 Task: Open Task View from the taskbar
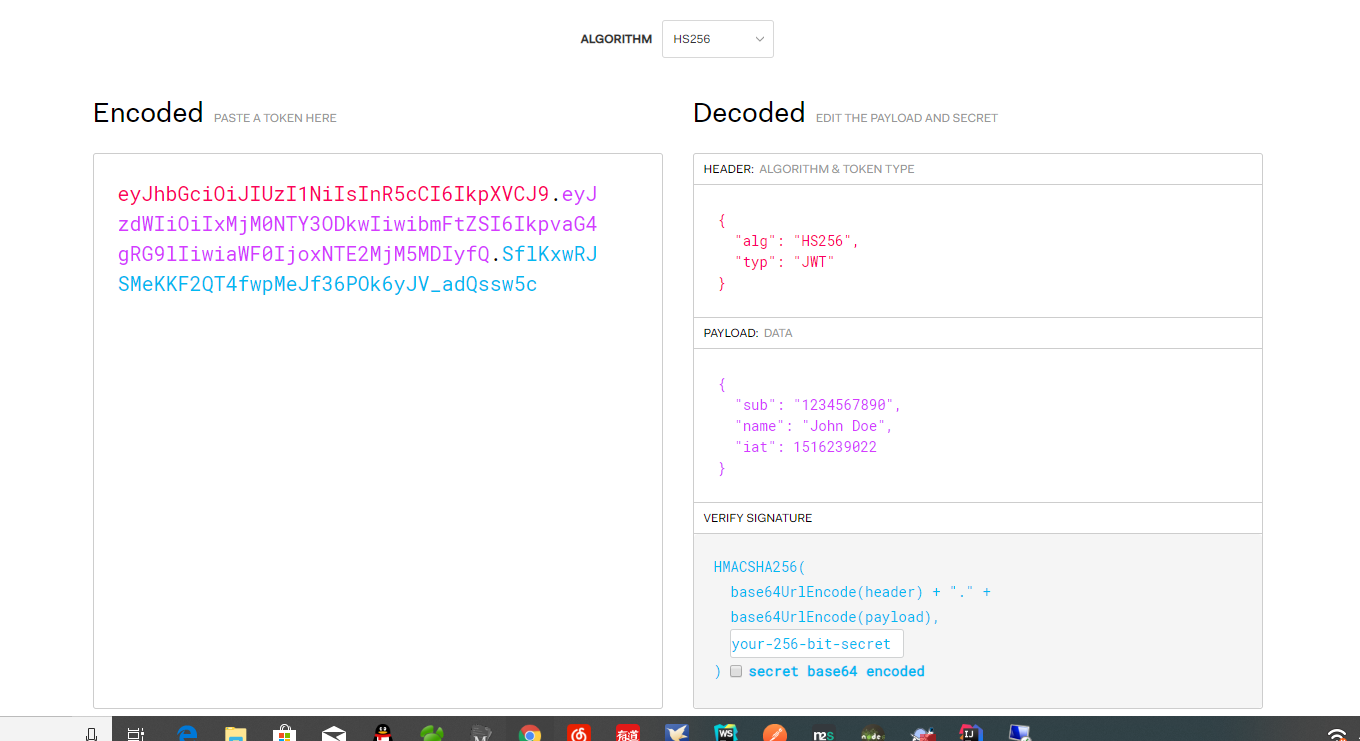136,733
